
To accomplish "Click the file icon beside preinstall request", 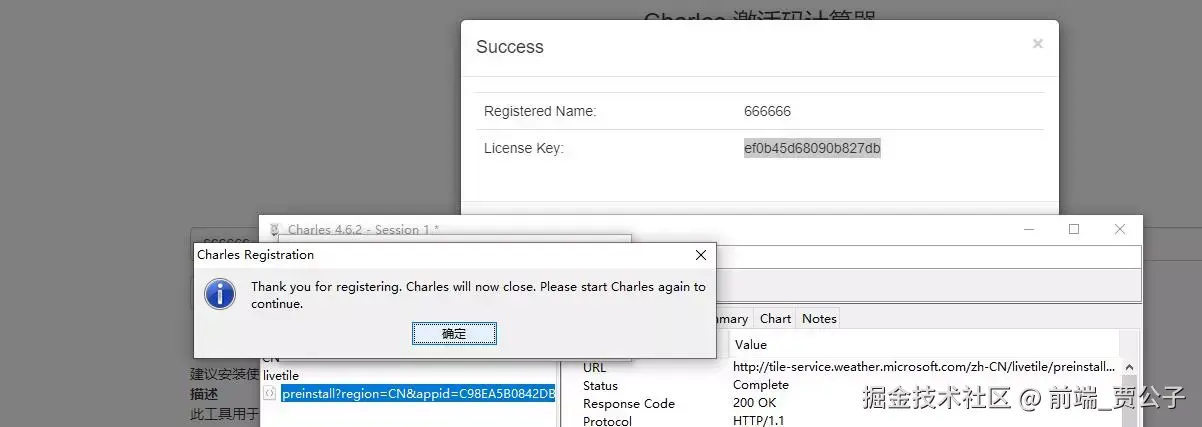I will point(269,394).
